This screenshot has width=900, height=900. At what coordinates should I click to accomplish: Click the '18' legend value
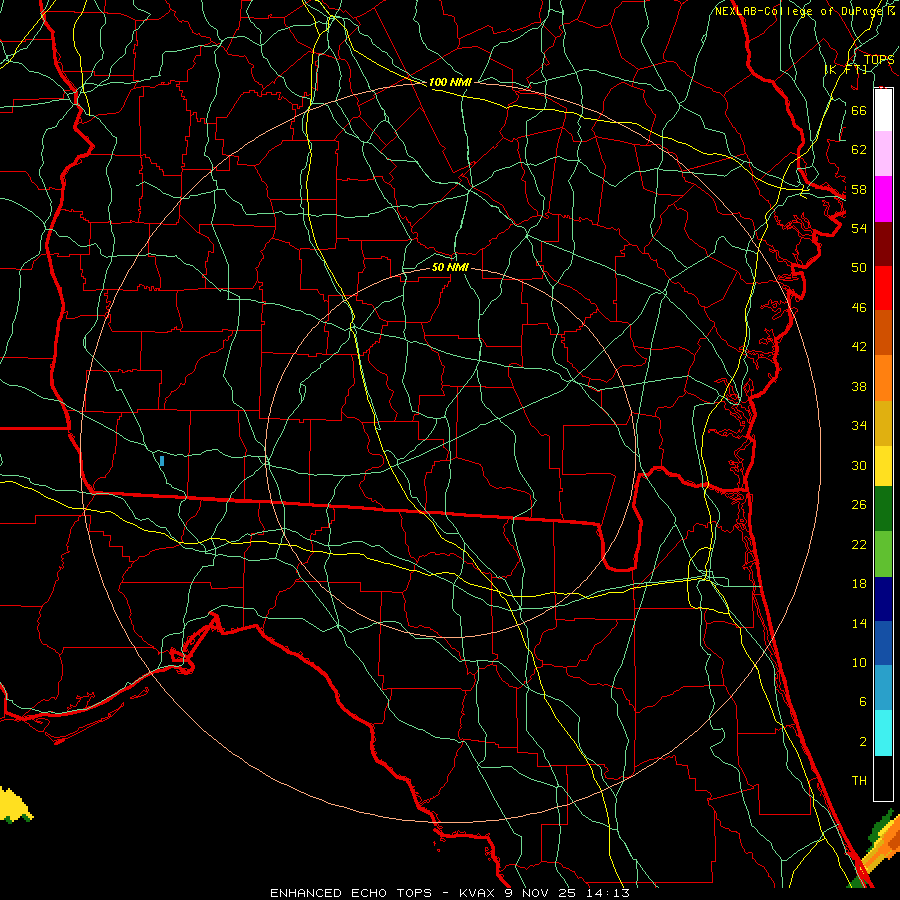[x=859, y=584]
